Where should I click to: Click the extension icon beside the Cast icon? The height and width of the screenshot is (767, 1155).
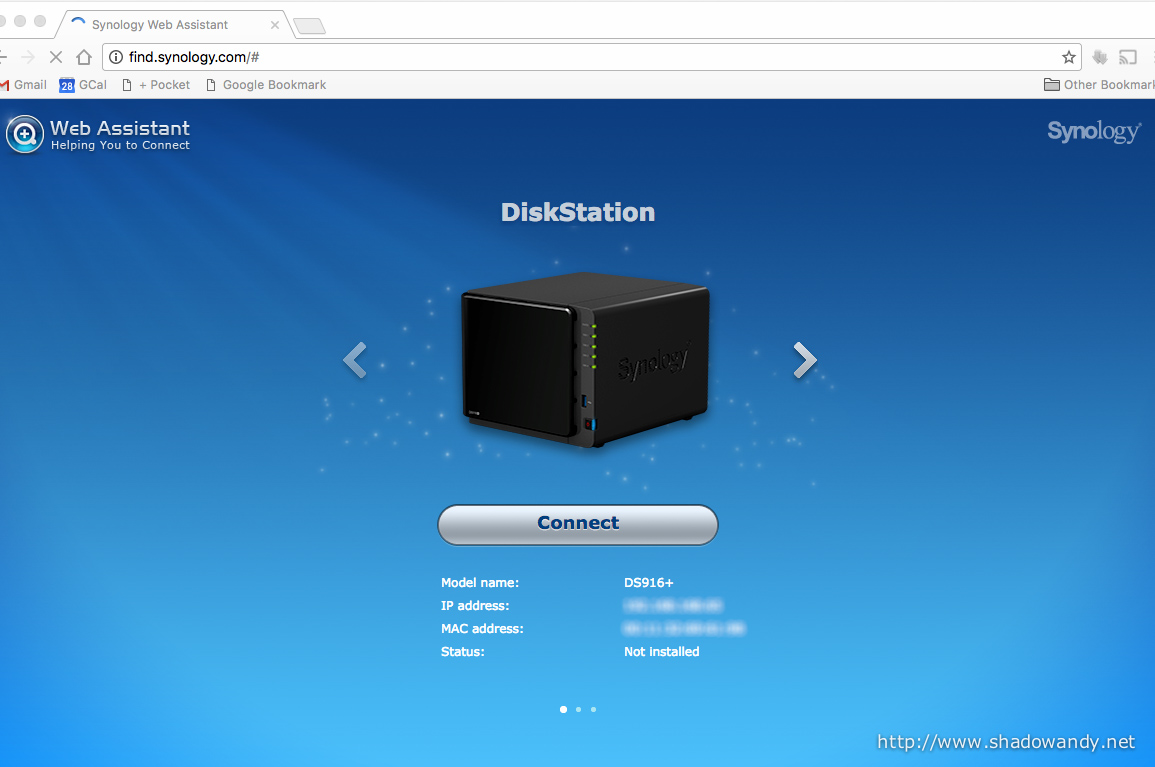(x=1100, y=57)
